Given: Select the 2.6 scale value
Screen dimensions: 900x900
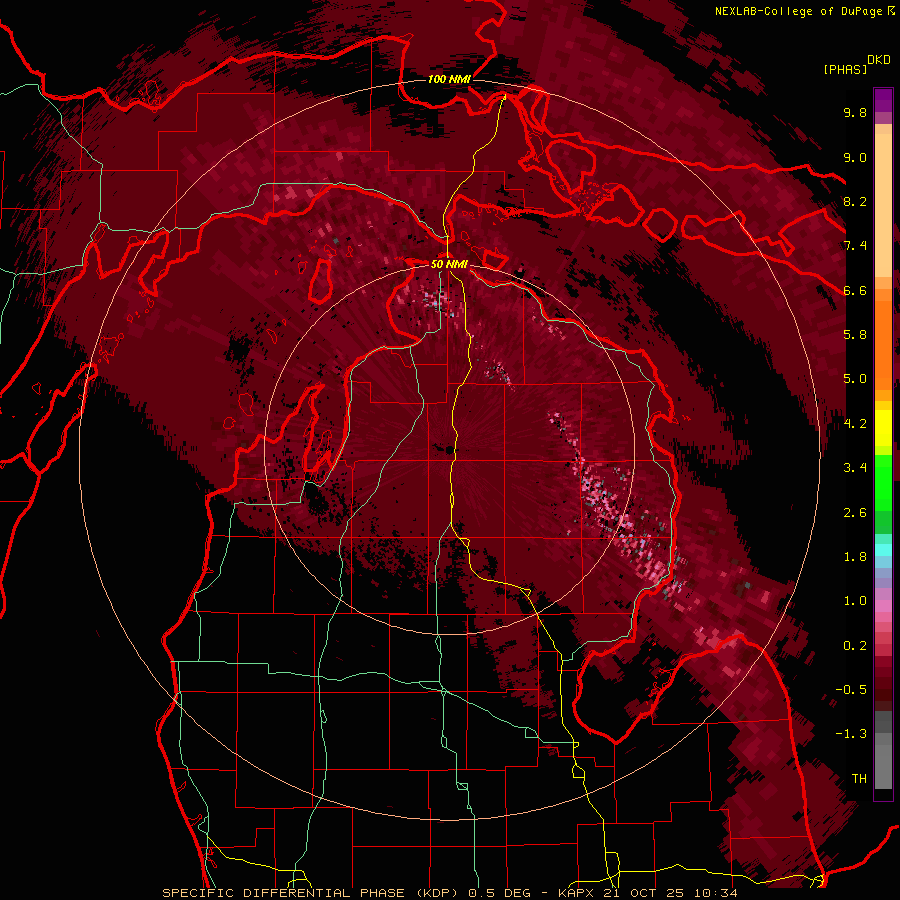Looking at the screenshot, I should pos(855,513).
